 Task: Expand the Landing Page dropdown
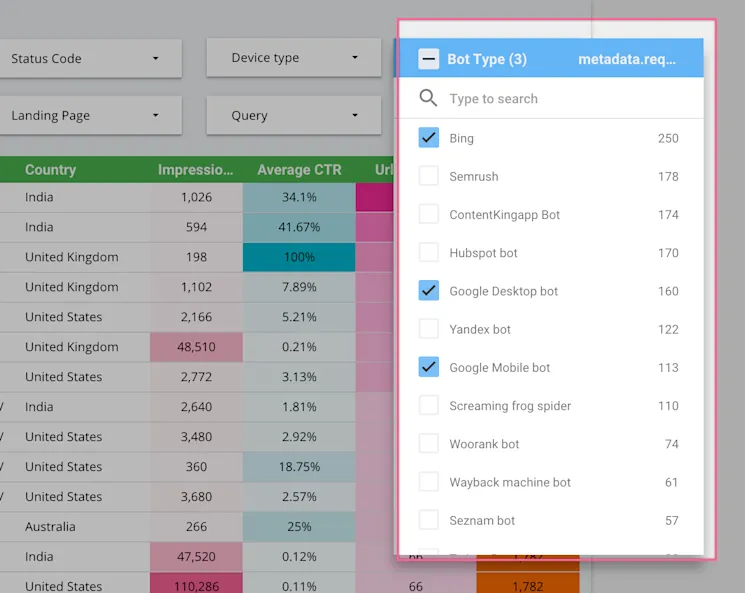click(91, 115)
